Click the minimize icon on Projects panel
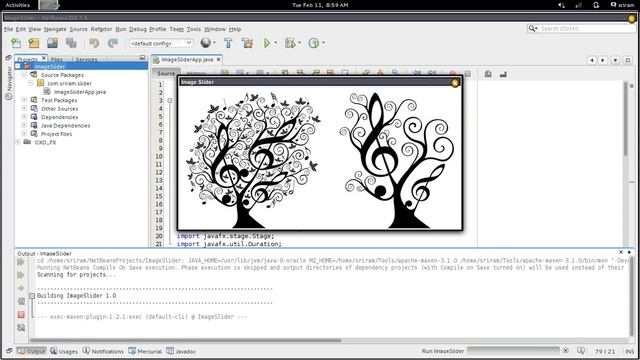Image resolution: width=640 pixels, height=360 pixels. (x=142, y=58)
